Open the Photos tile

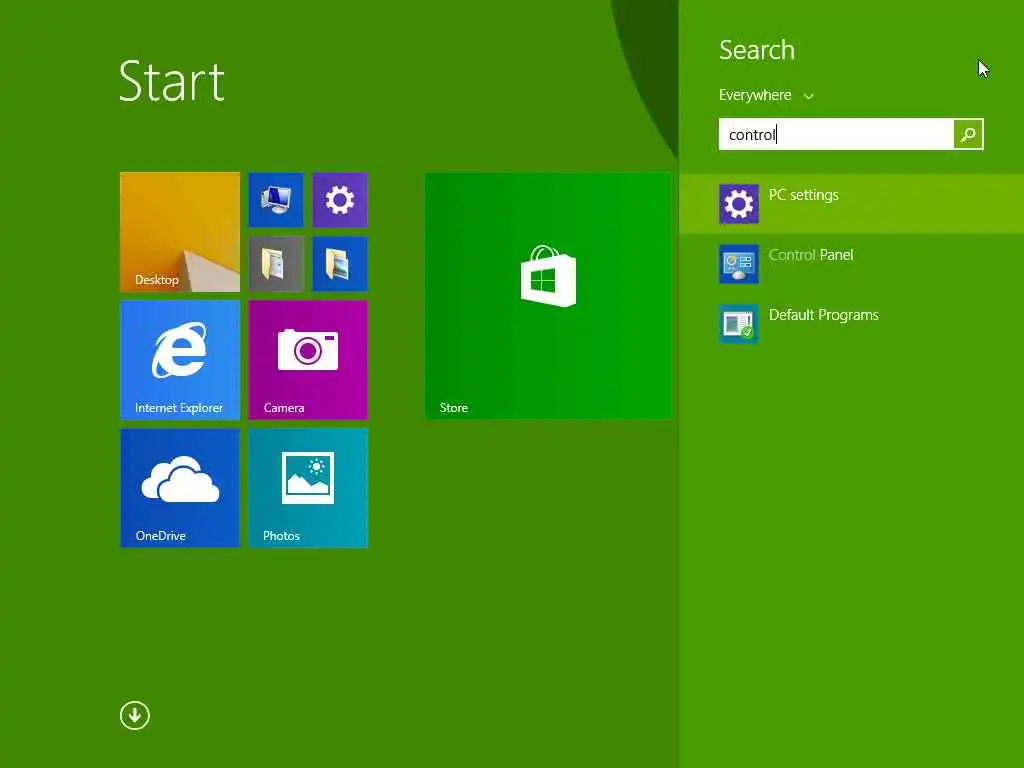pos(308,488)
